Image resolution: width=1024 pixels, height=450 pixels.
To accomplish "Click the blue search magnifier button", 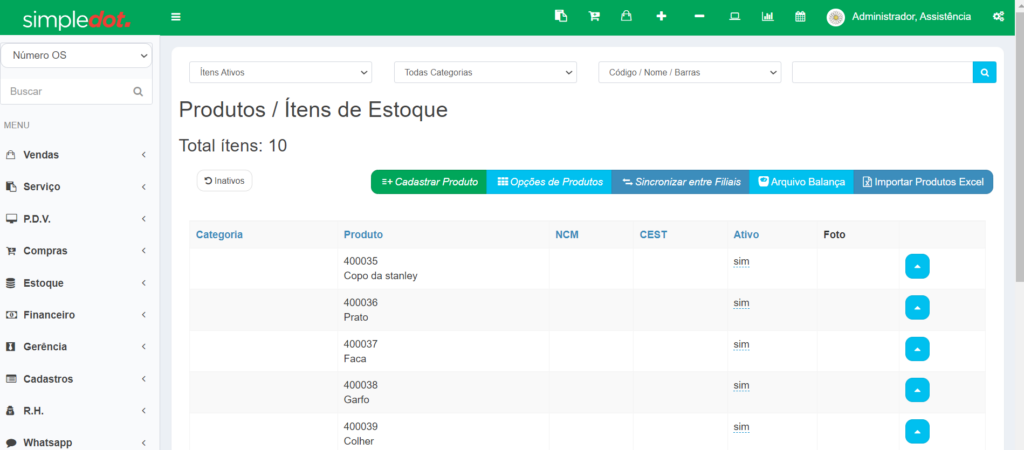I will pos(984,73).
